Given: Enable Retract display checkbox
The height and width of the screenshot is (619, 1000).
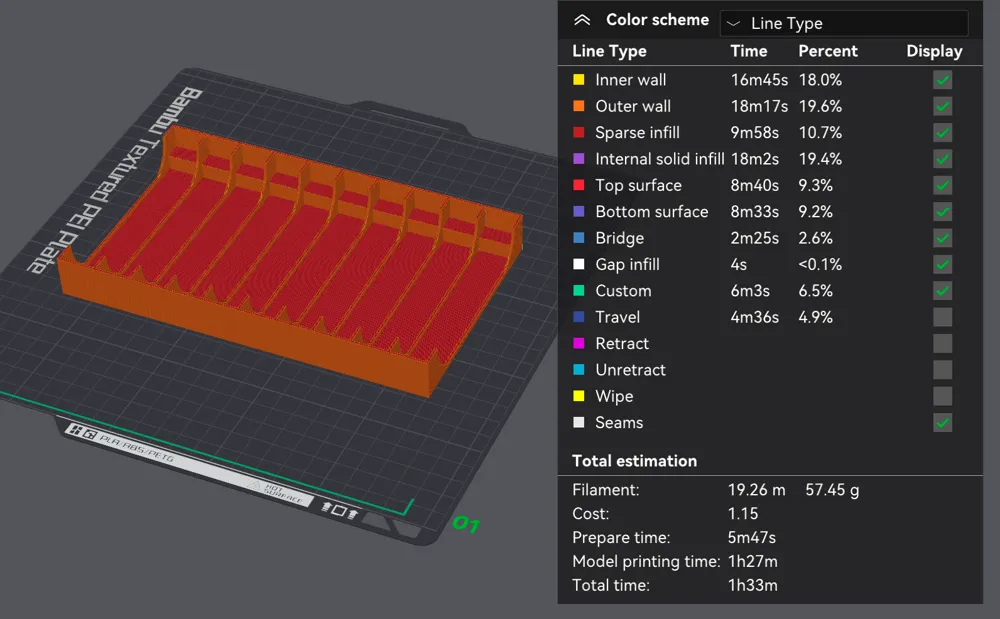Looking at the screenshot, I should point(943,344).
